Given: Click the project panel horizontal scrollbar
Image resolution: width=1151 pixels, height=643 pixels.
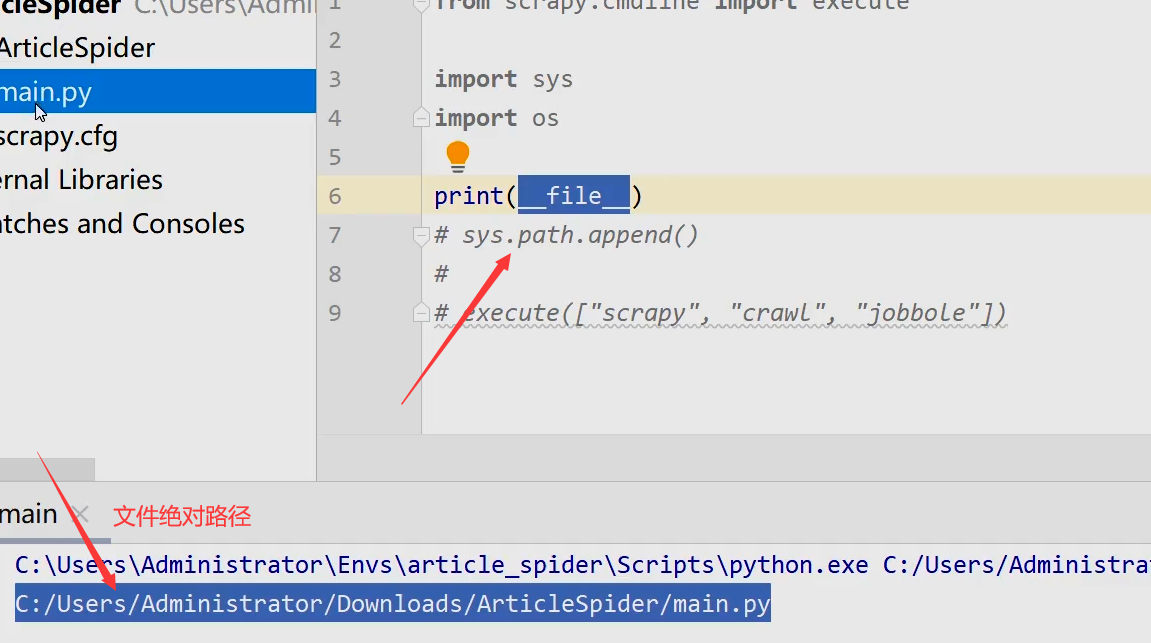Looking at the screenshot, I should tap(47, 469).
